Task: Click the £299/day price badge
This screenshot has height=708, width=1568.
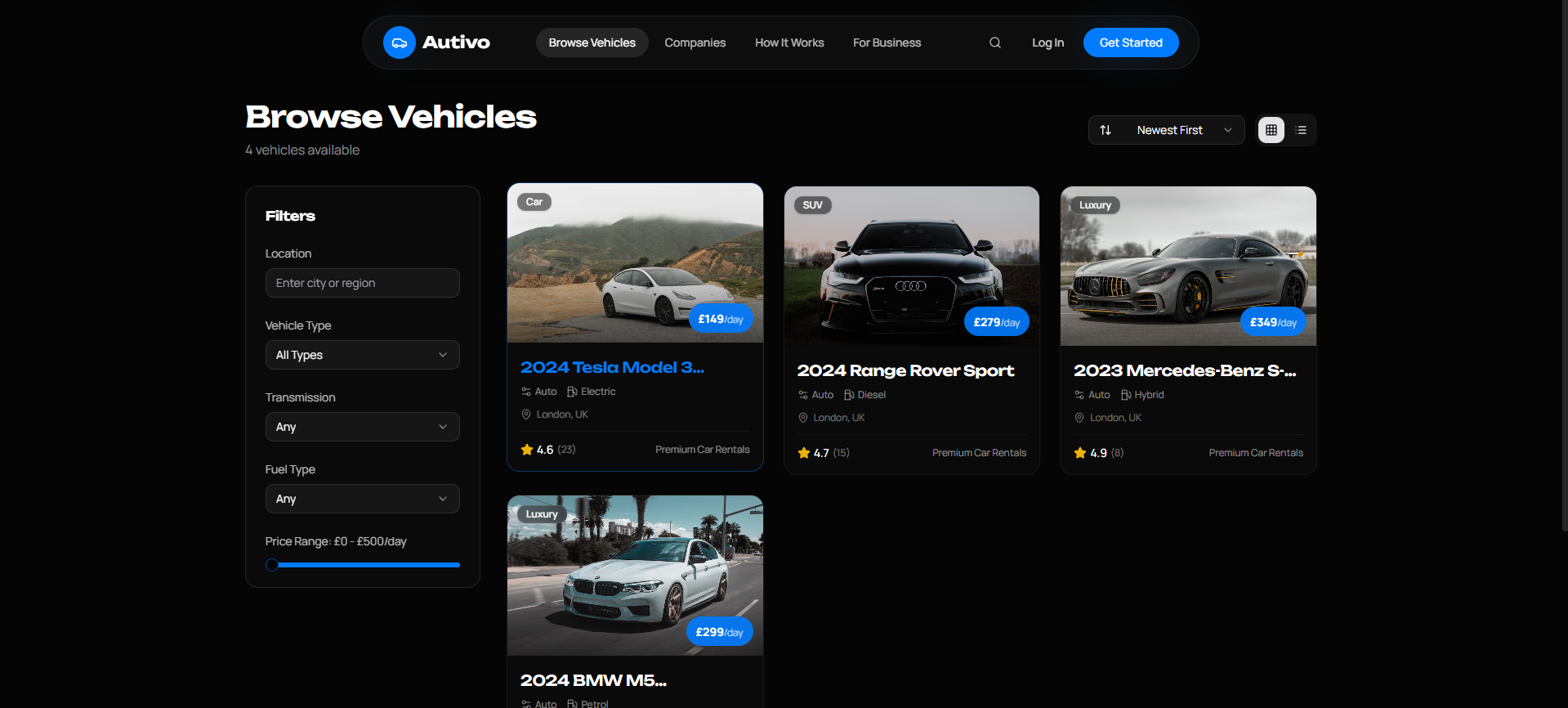Action: click(719, 632)
